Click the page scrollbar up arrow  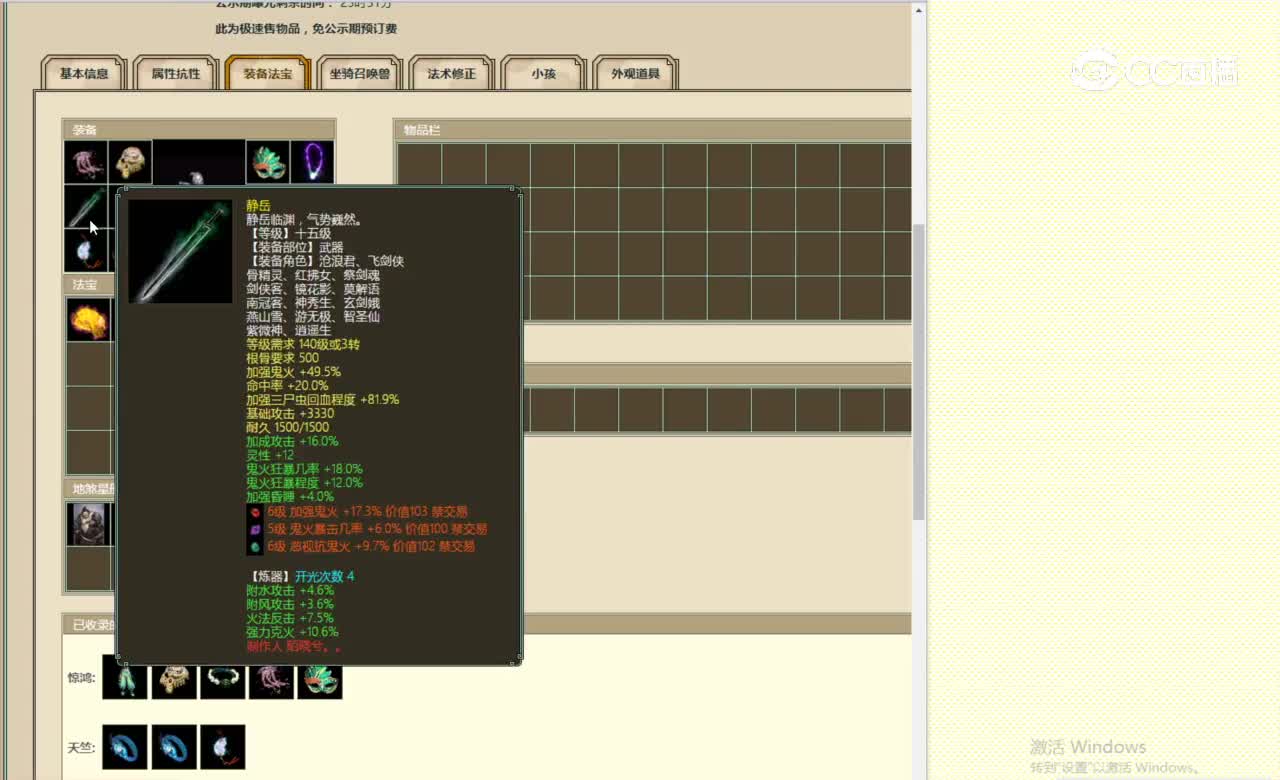[919, 10]
